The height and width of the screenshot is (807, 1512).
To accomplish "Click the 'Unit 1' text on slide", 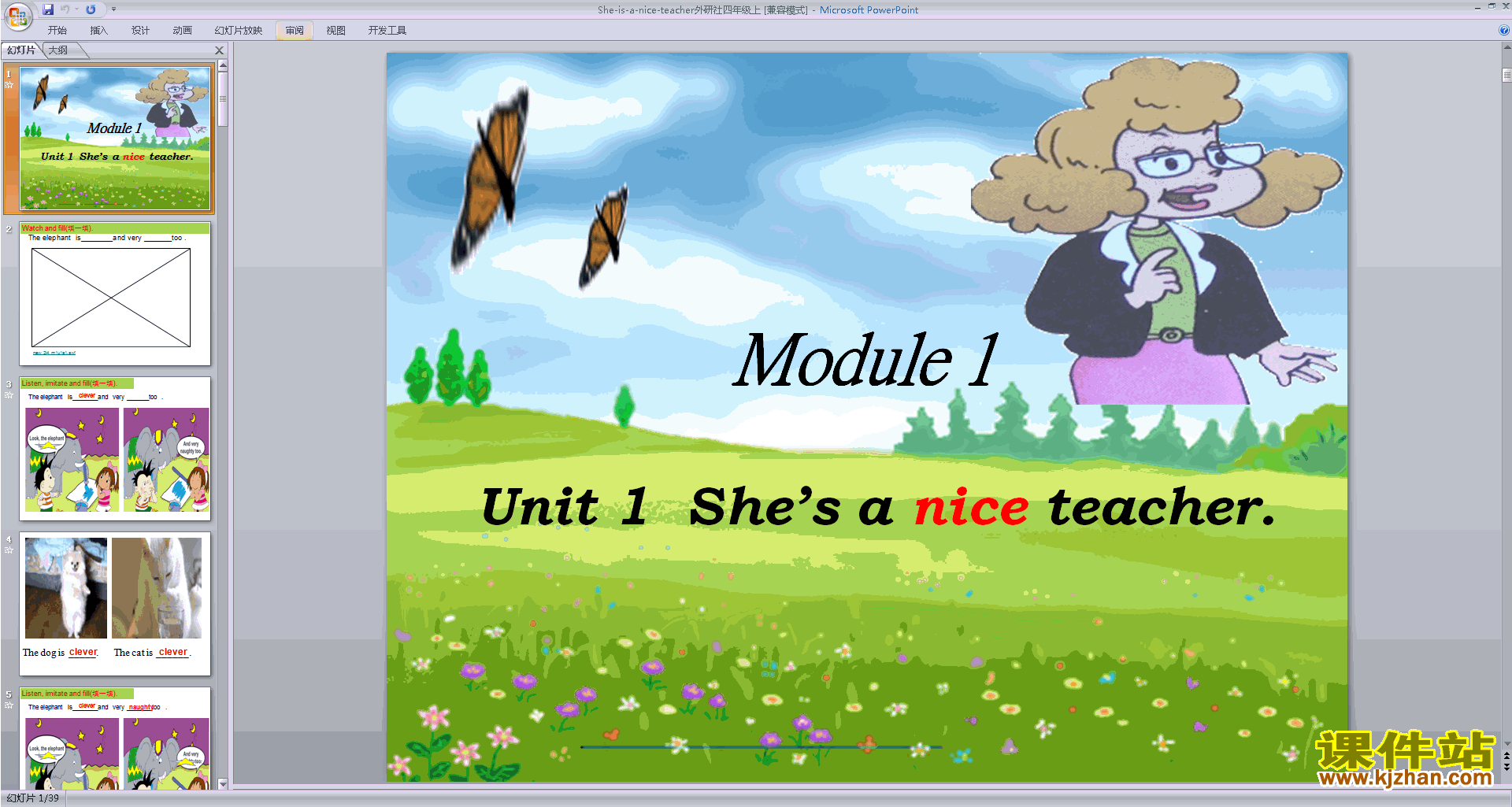I will [564, 506].
